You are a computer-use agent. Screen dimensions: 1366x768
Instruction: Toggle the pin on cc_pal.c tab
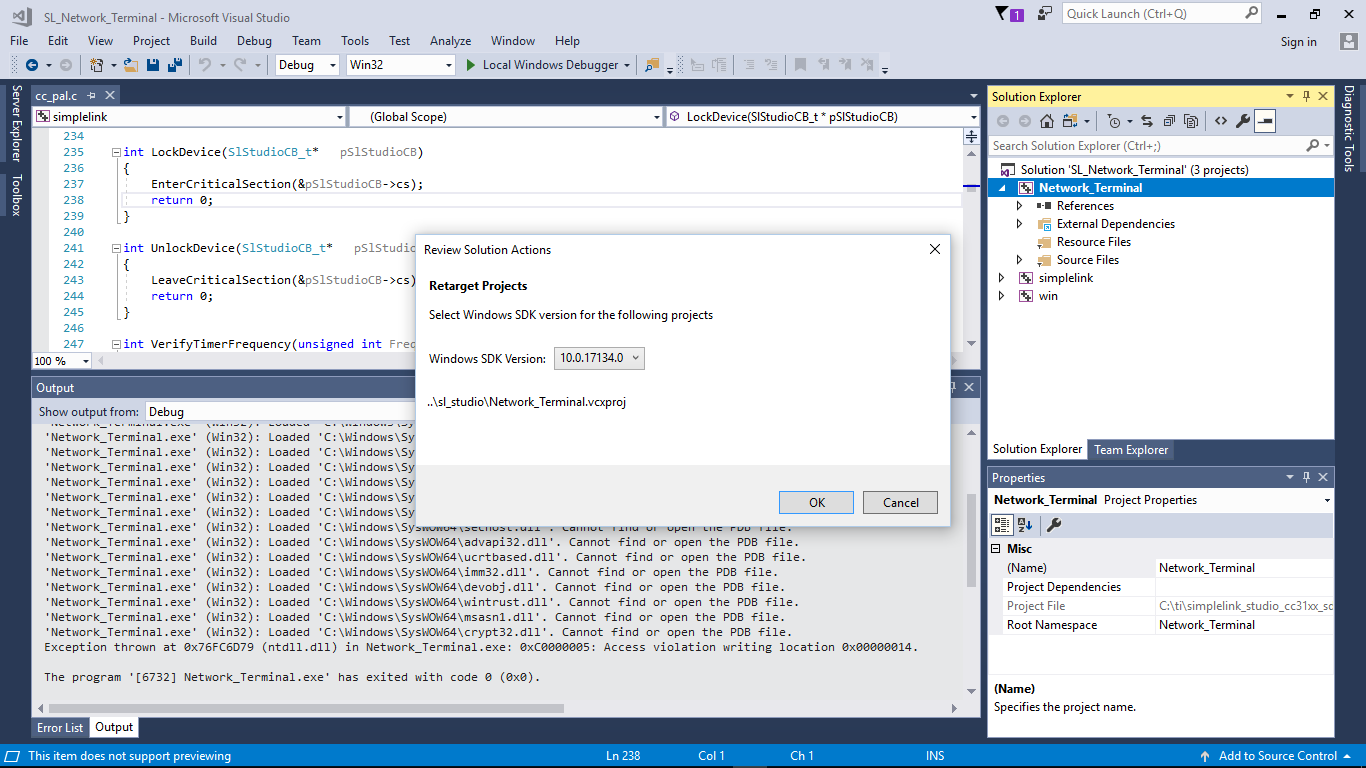point(91,95)
